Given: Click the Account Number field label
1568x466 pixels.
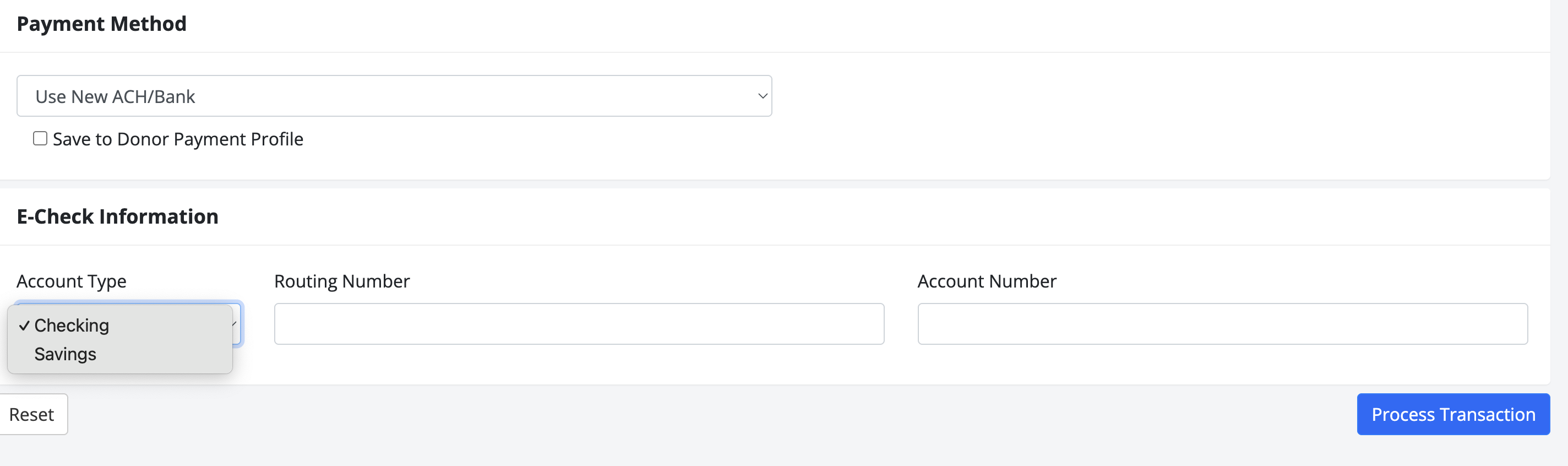Looking at the screenshot, I should click(986, 281).
